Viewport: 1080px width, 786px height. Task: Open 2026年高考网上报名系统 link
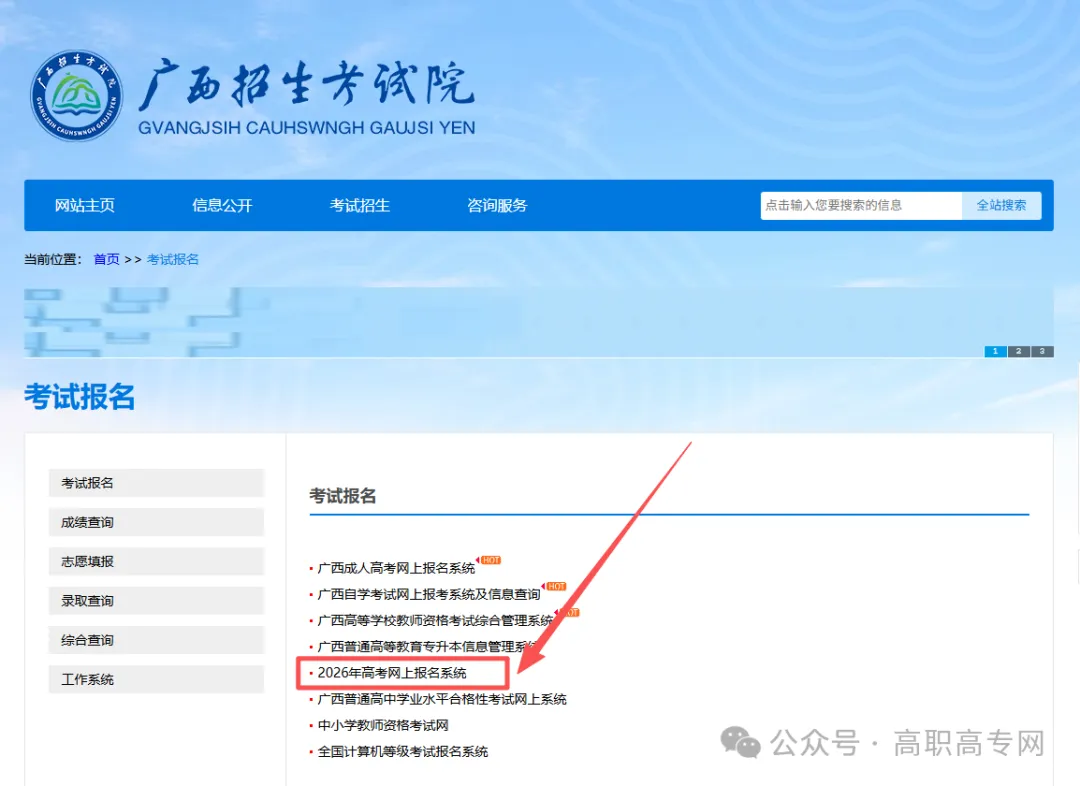tap(392, 673)
